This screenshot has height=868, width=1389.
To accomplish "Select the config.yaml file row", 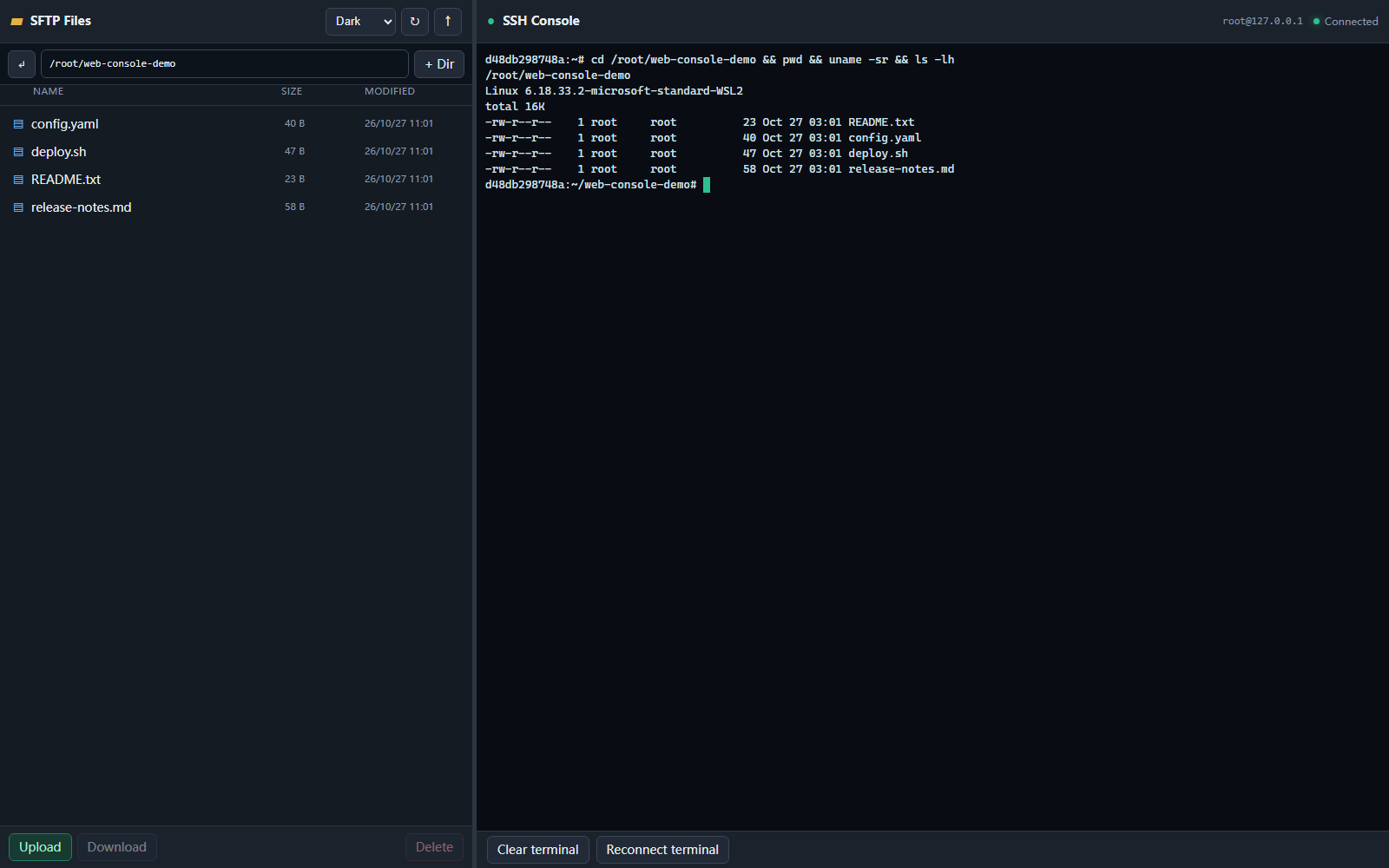I will 236,124.
